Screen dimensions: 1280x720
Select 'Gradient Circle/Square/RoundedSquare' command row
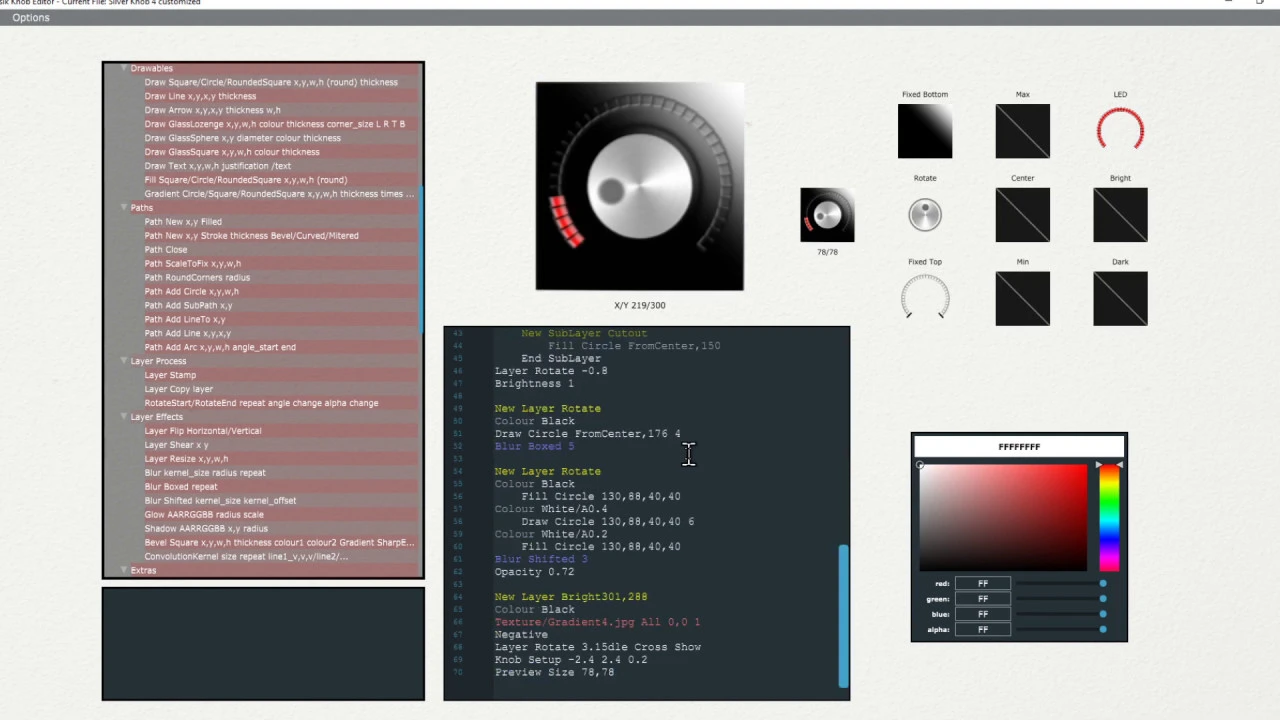click(x=279, y=194)
